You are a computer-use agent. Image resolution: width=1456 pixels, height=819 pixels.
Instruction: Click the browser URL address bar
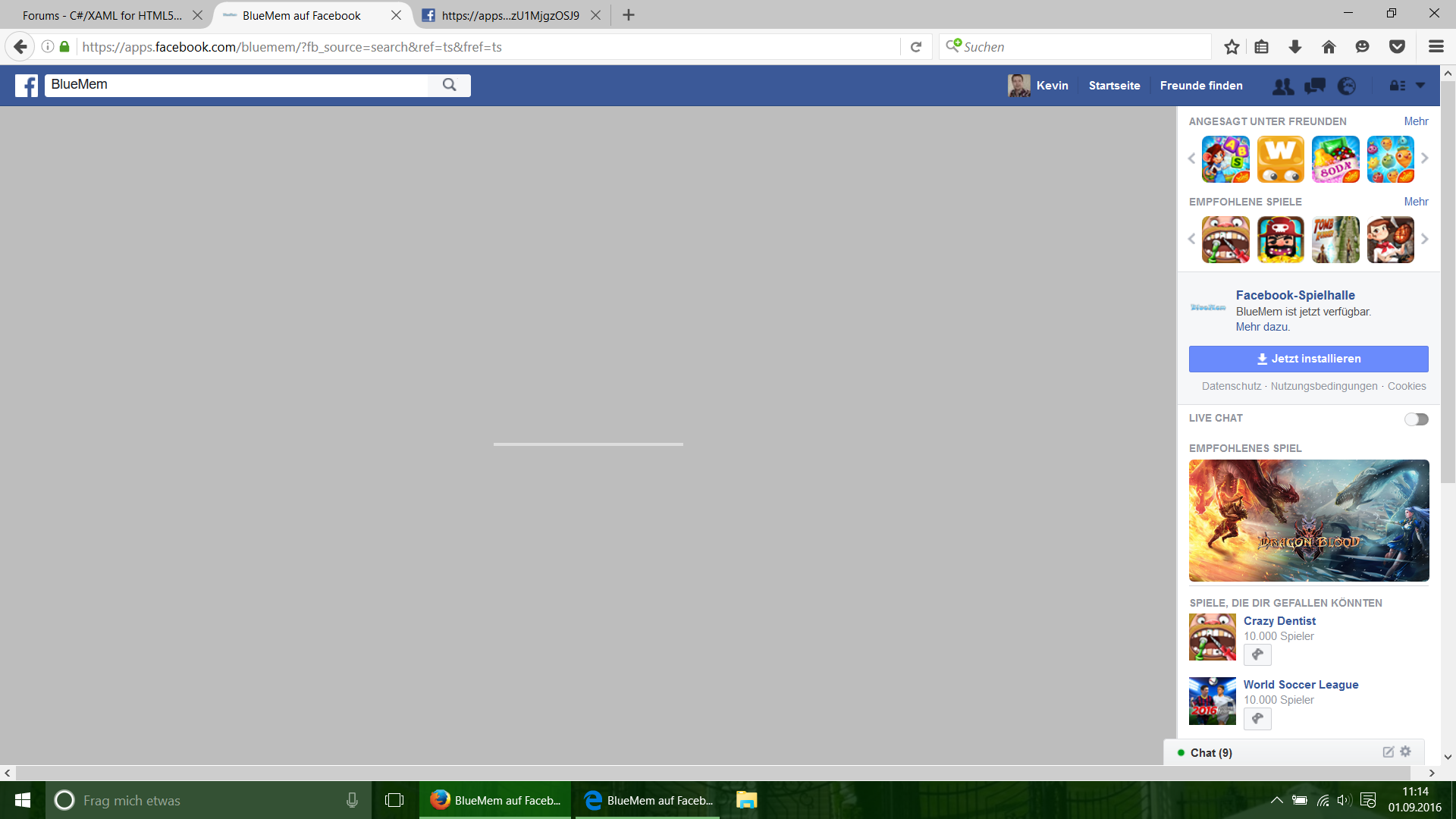tap(489, 47)
